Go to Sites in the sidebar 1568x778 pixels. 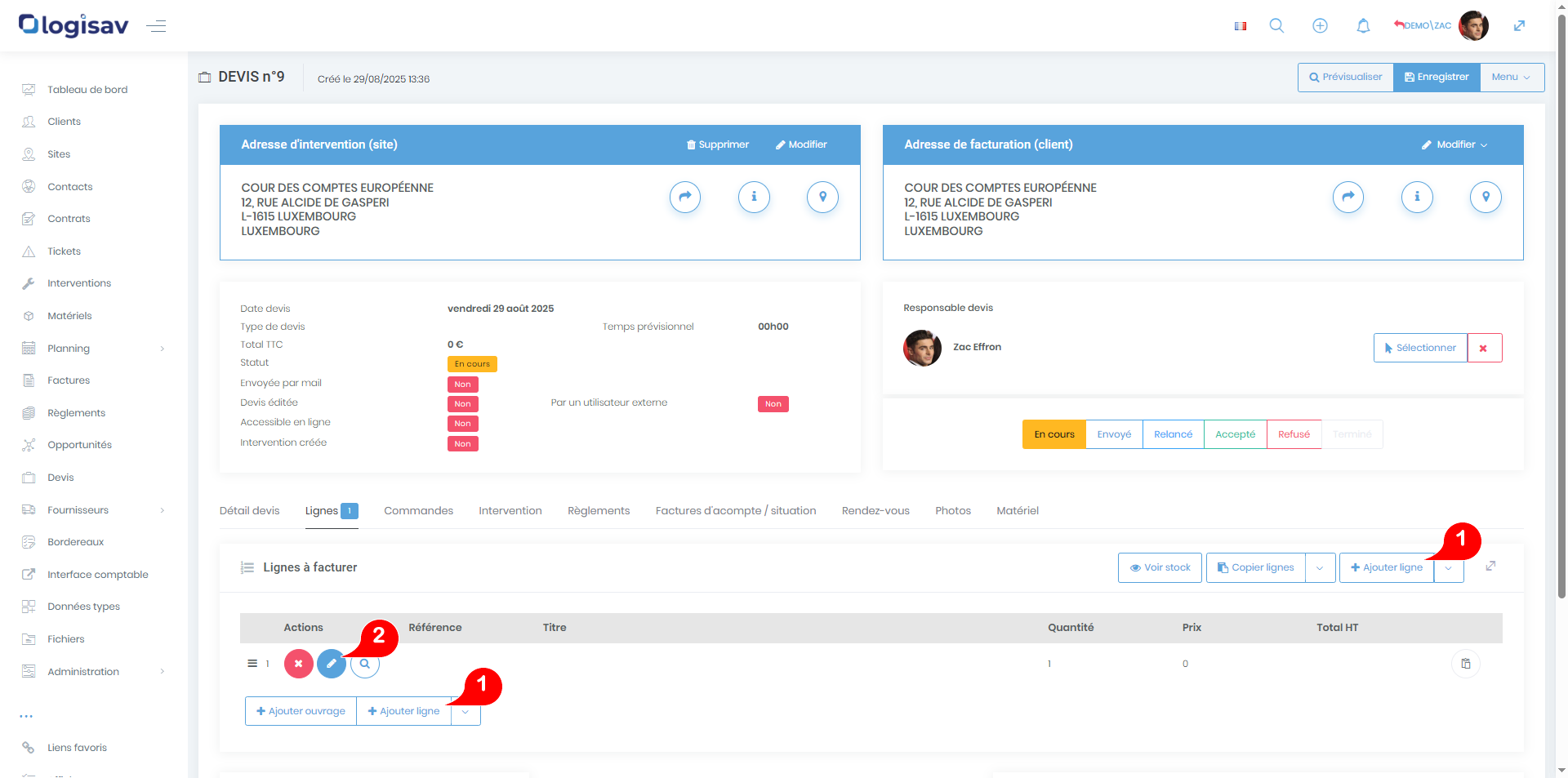(x=59, y=154)
